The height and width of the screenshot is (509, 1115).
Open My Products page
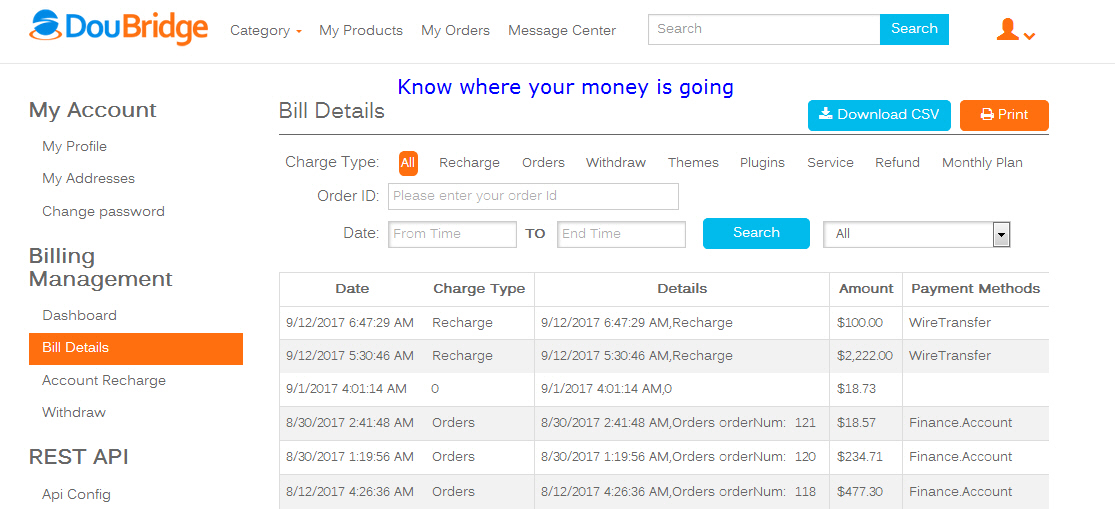point(361,31)
